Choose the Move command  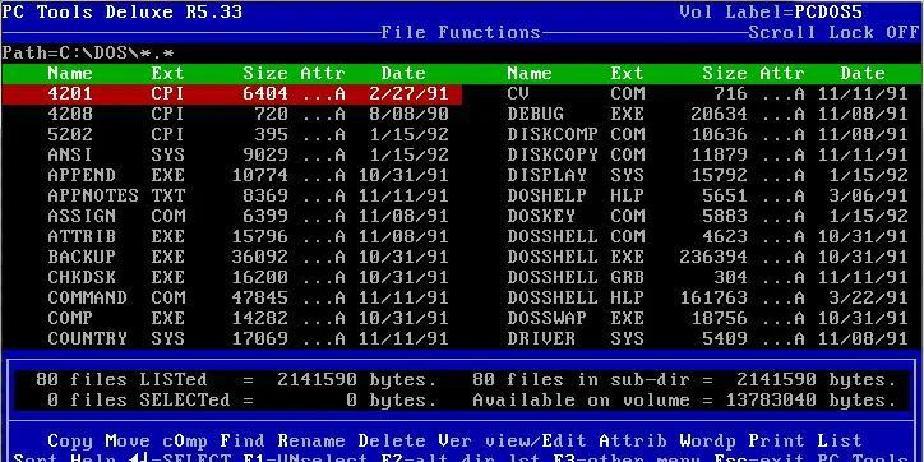point(125,440)
